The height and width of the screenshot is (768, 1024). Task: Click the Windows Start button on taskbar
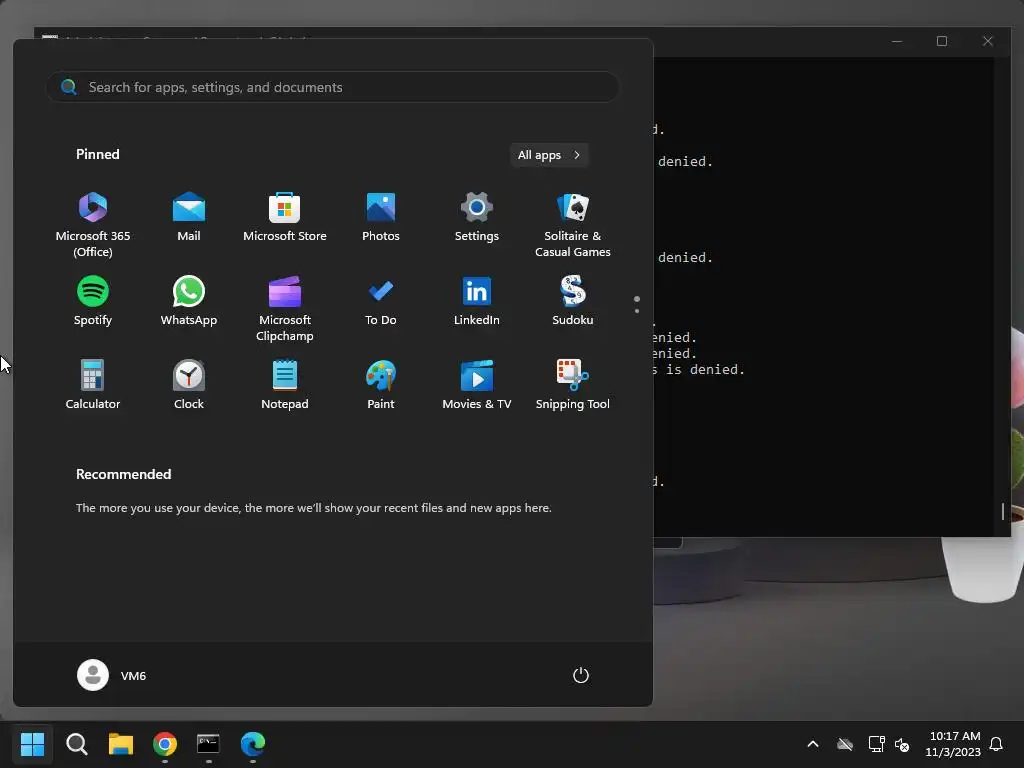33,744
